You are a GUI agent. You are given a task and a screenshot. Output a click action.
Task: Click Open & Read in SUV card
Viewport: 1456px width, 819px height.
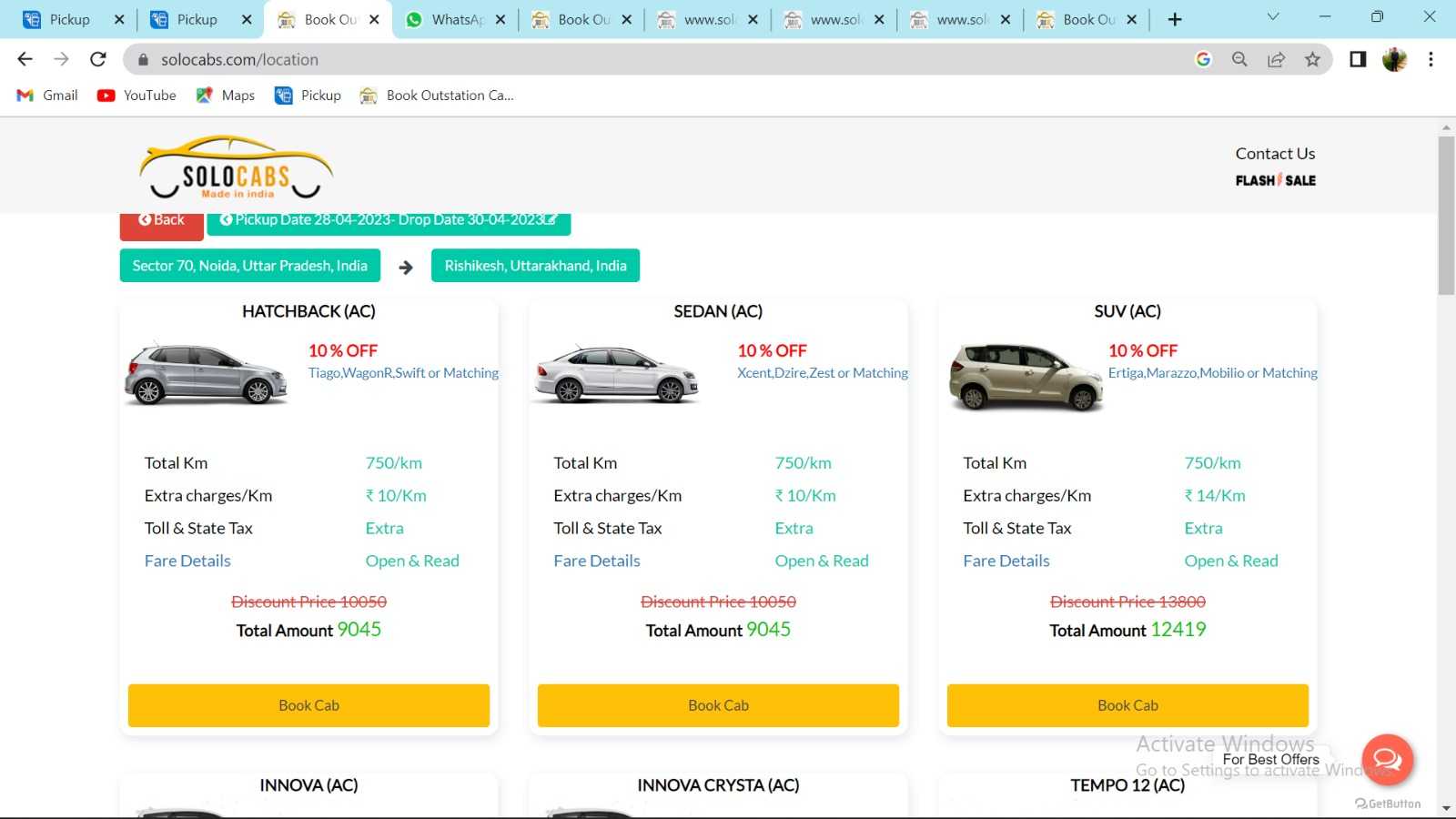pos(1231,561)
